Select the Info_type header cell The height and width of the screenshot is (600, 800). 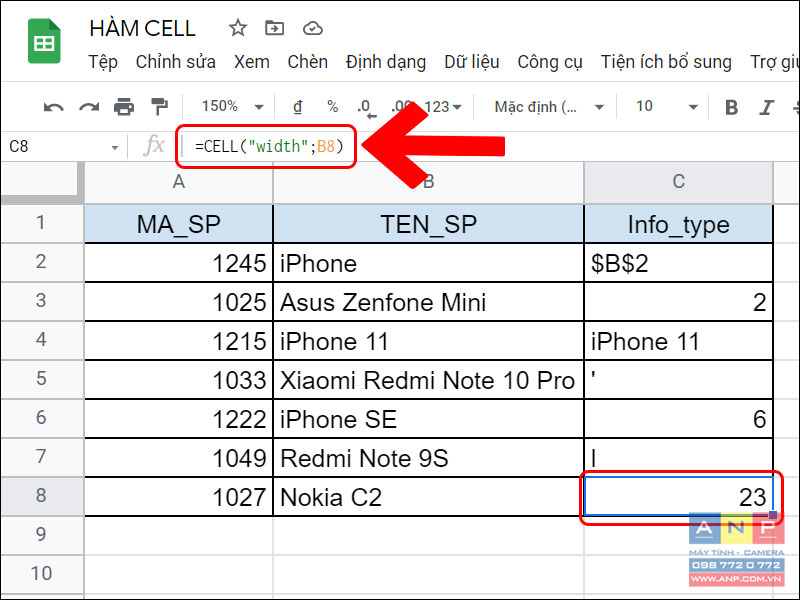tap(679, 224)
